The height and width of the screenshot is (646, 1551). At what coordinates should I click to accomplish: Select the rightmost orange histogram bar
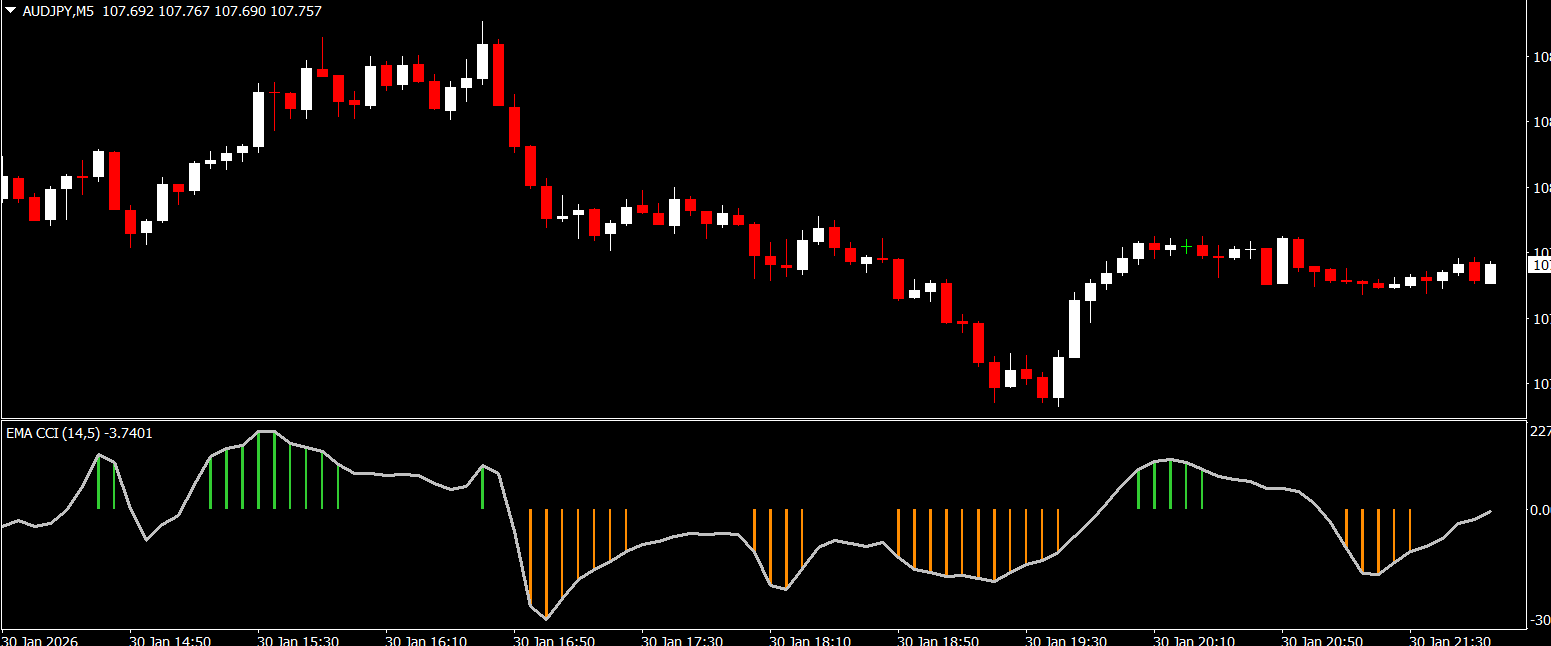click(1410, 530)
